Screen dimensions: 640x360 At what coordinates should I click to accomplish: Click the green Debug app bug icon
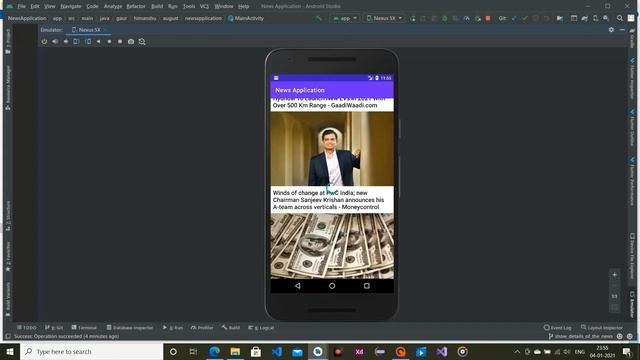tap(444, 18)
